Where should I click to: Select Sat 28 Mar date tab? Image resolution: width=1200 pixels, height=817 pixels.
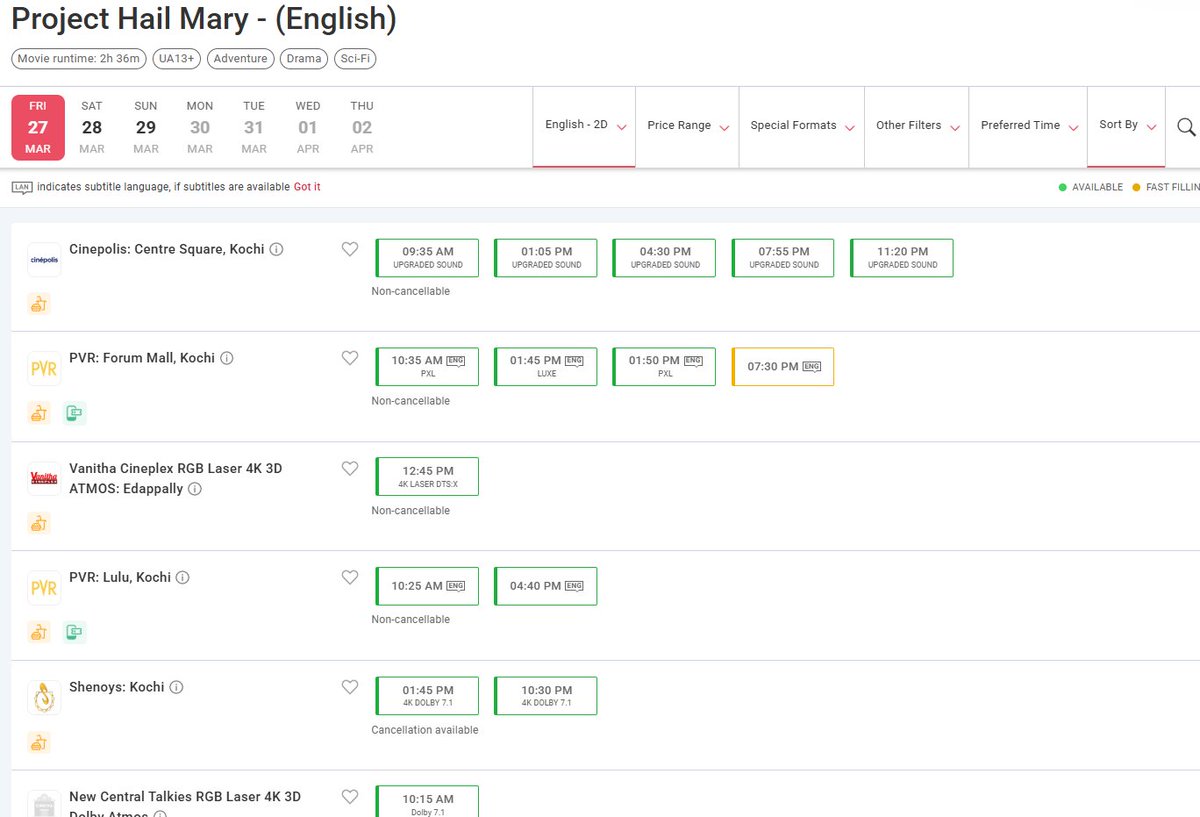pos(92,128)
